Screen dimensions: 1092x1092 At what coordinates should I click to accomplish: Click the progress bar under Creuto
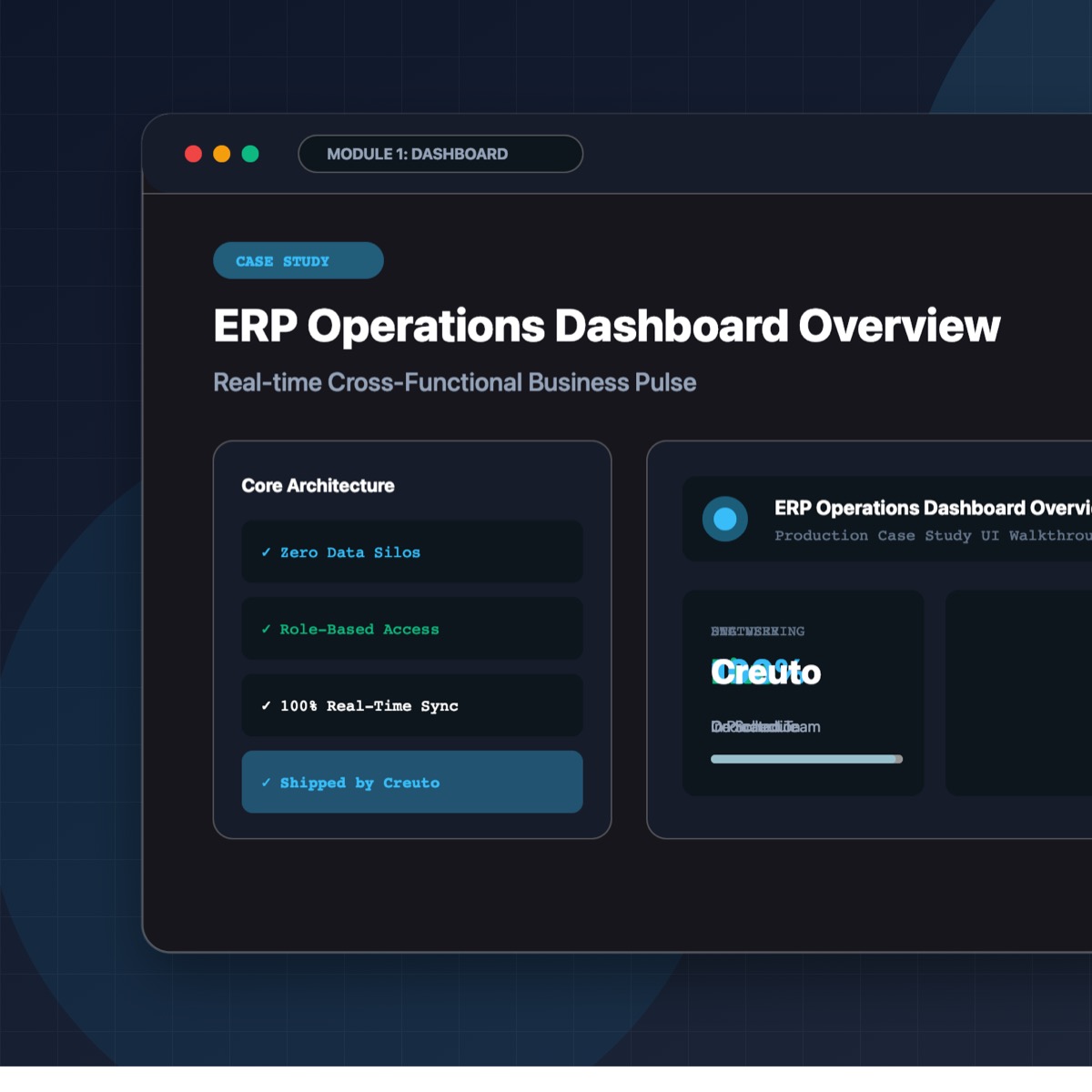[806, 759]
